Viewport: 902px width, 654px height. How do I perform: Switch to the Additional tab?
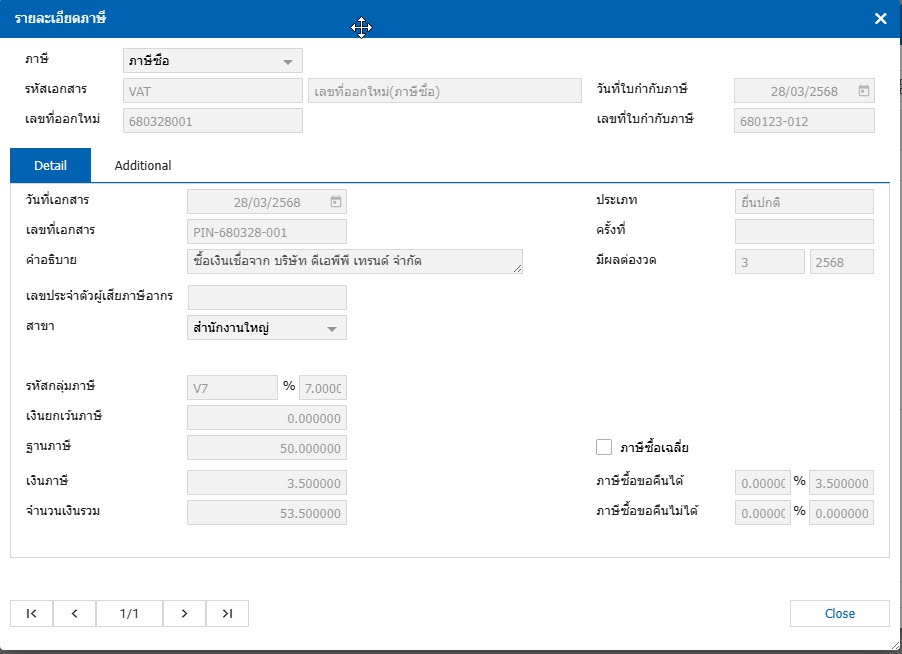pos(143,166)
